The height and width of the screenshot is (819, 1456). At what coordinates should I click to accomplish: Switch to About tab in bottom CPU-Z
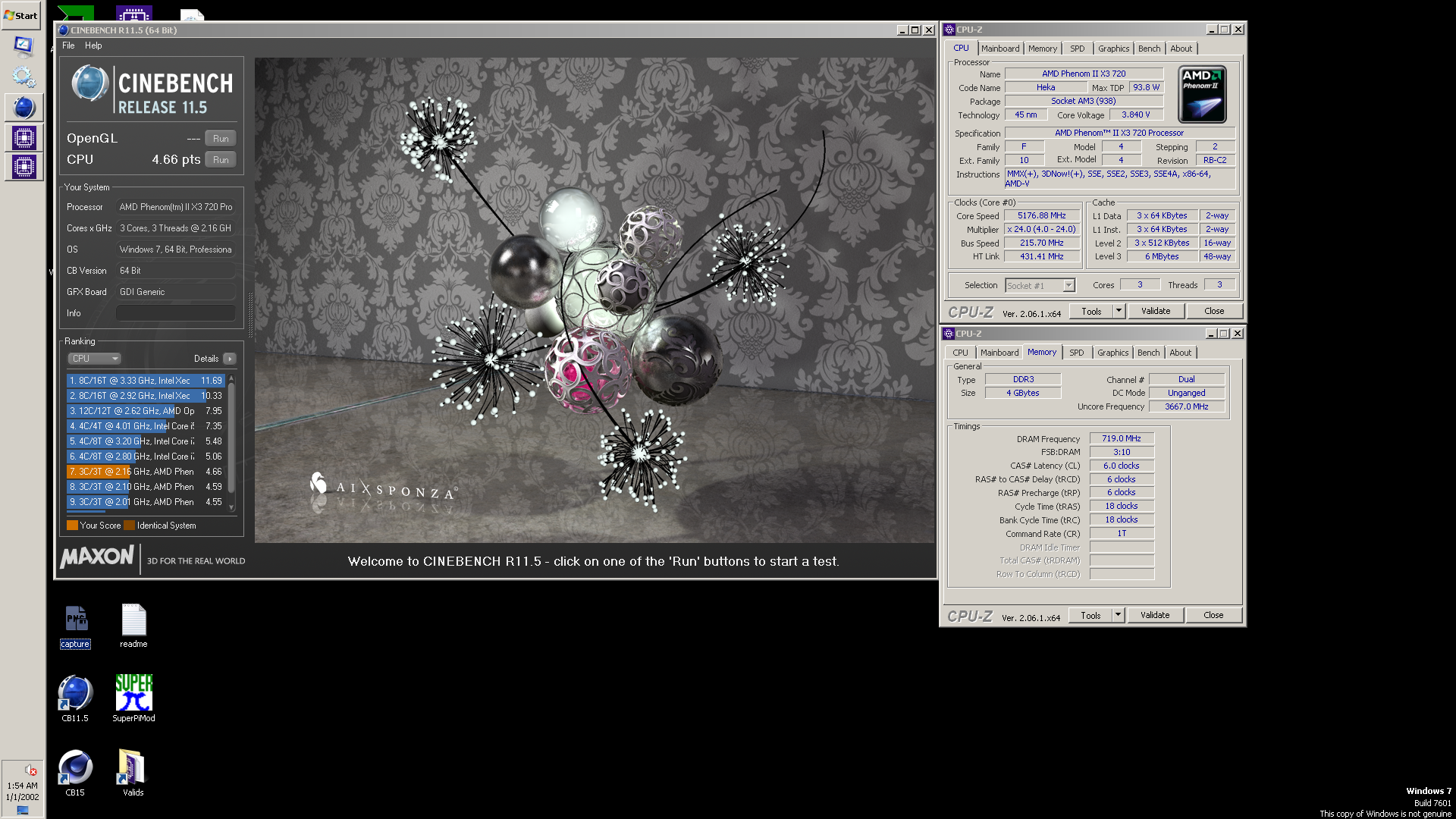pos(1181,353)
